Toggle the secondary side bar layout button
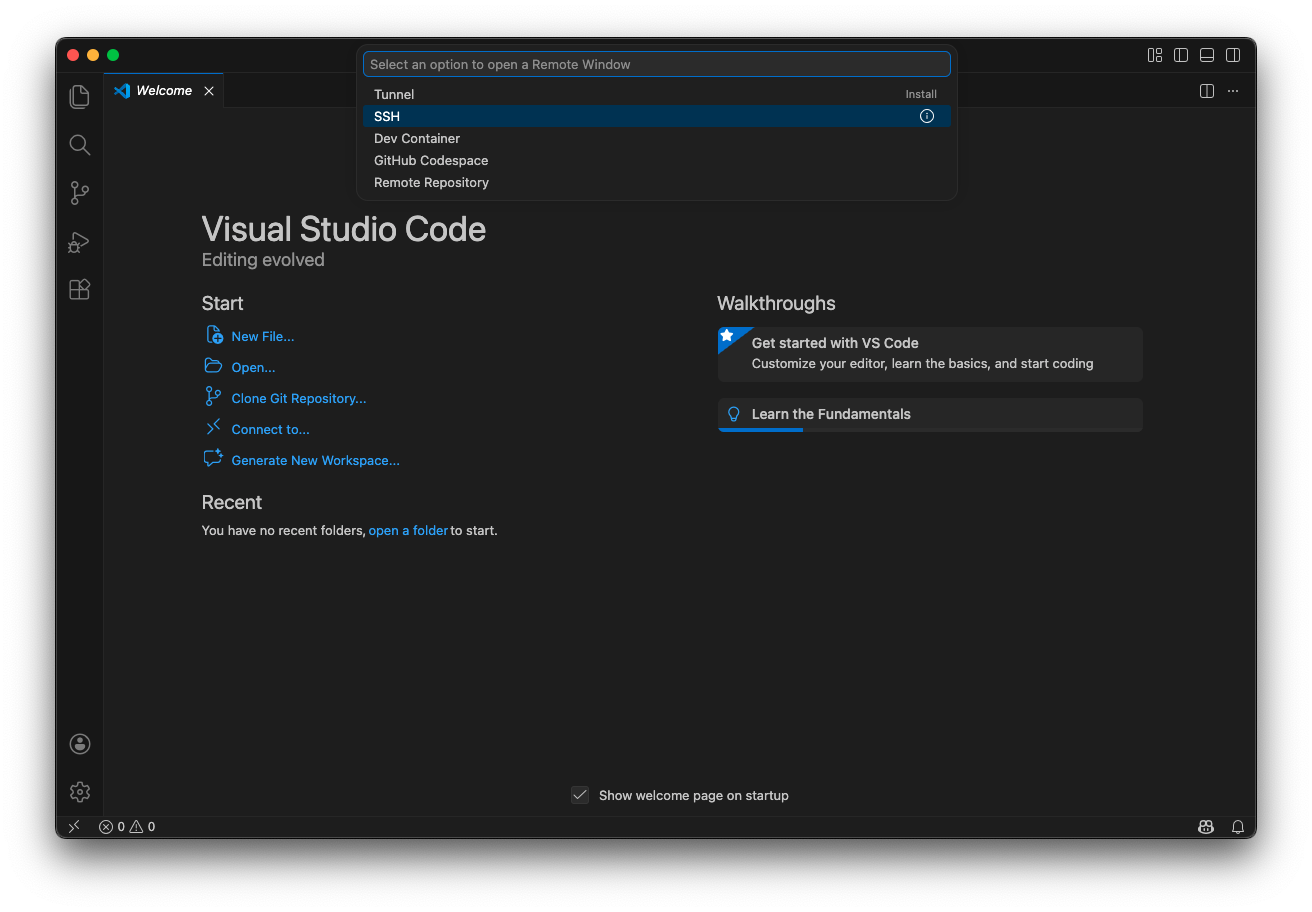Viewport: 1312px width, 912px height. tap(1233, 55)
